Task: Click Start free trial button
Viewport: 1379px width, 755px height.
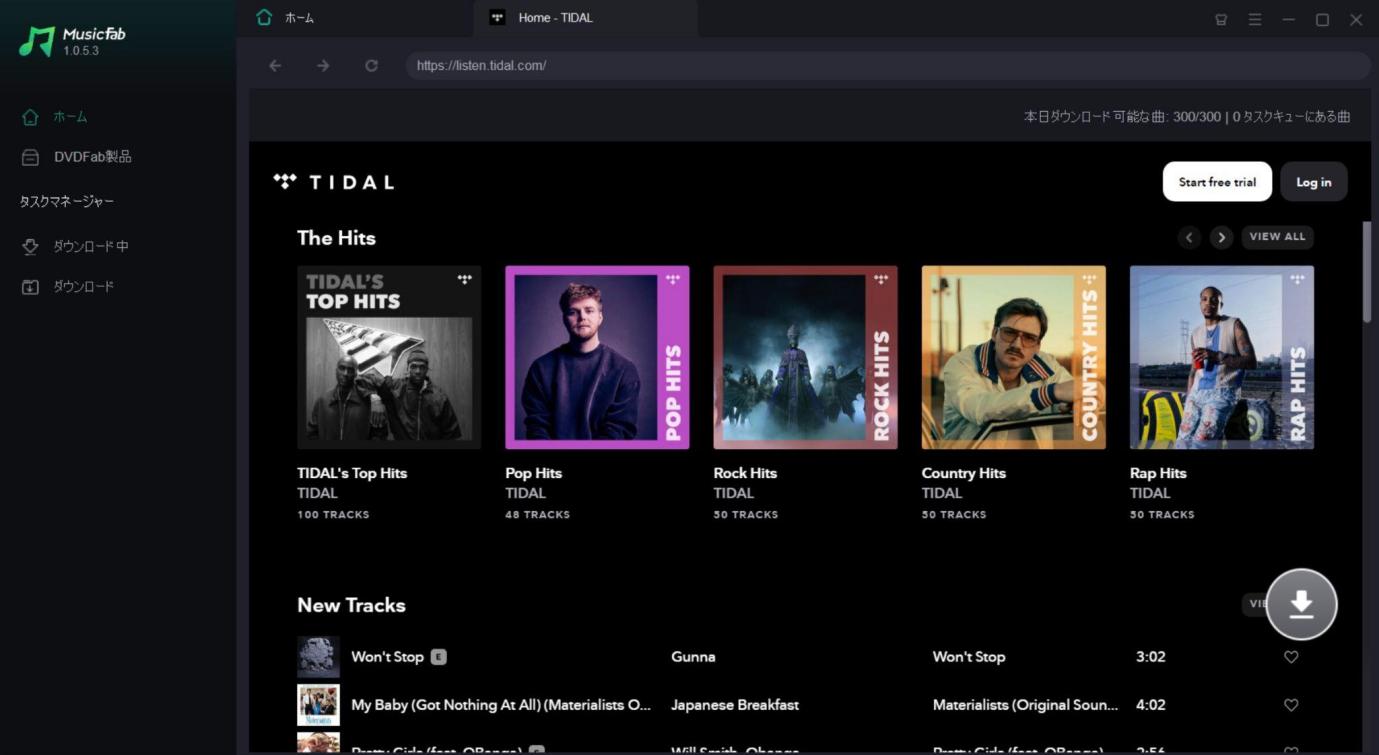Action: click(x=1217, y=182)
